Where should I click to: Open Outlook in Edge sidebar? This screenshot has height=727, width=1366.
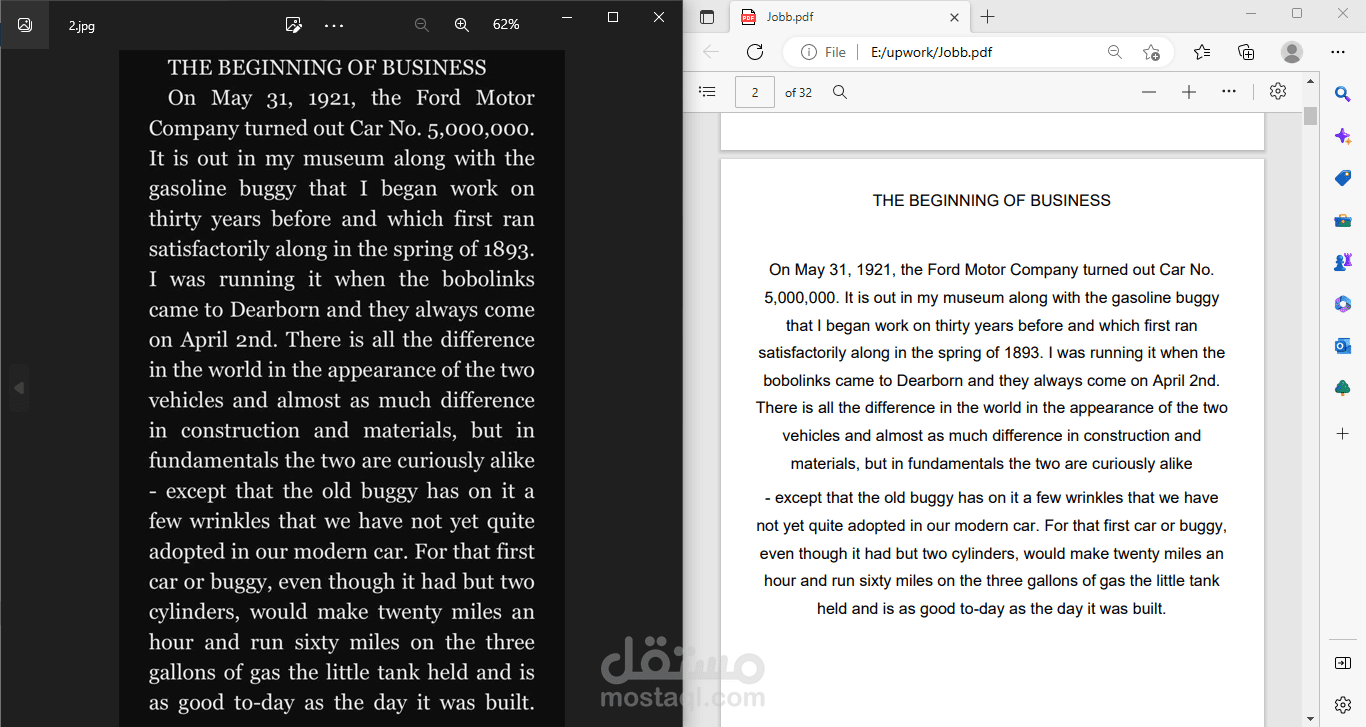[x=1343, y=346]
